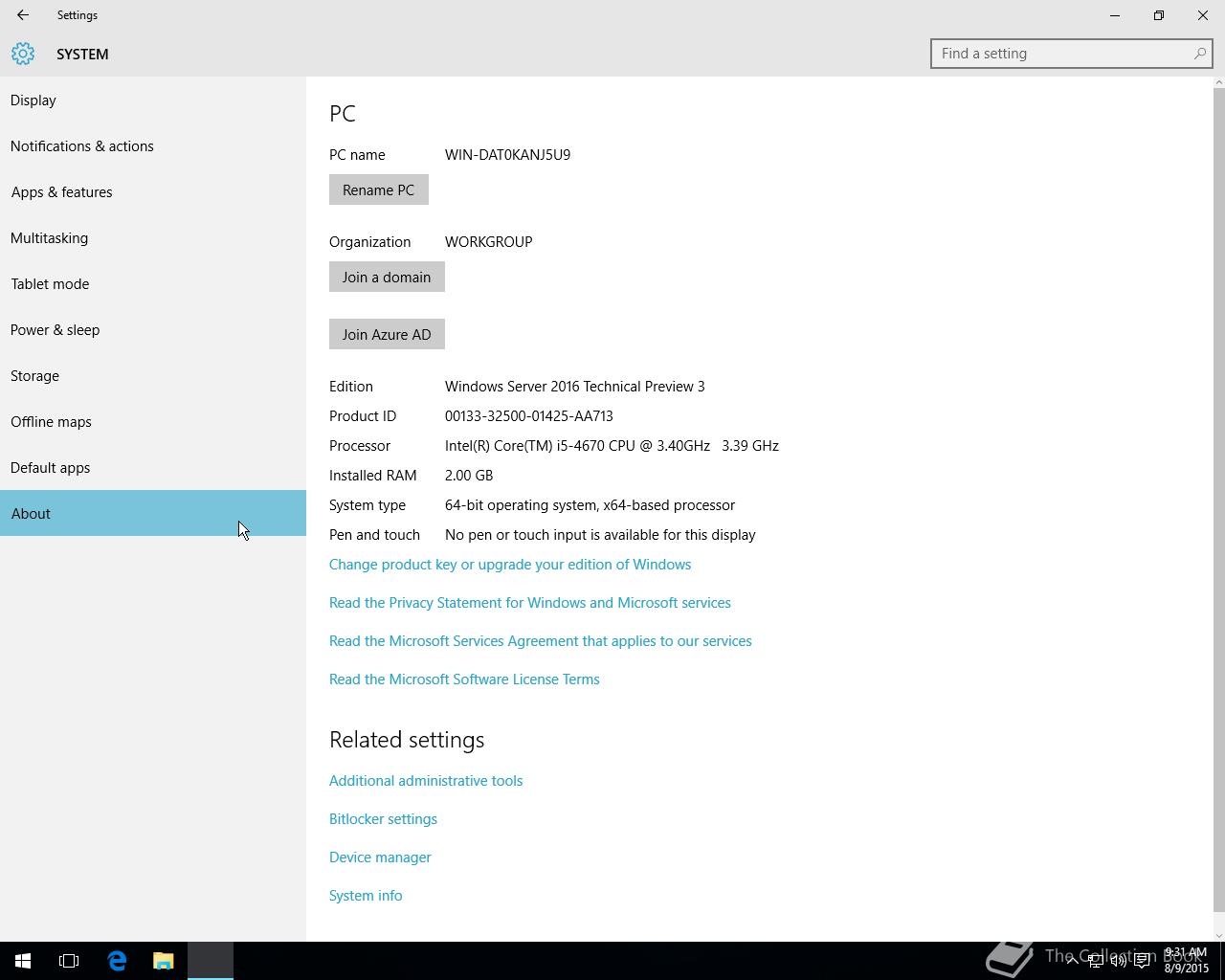
Task: Open Task View from the taskbar
Action: point(69,961)
